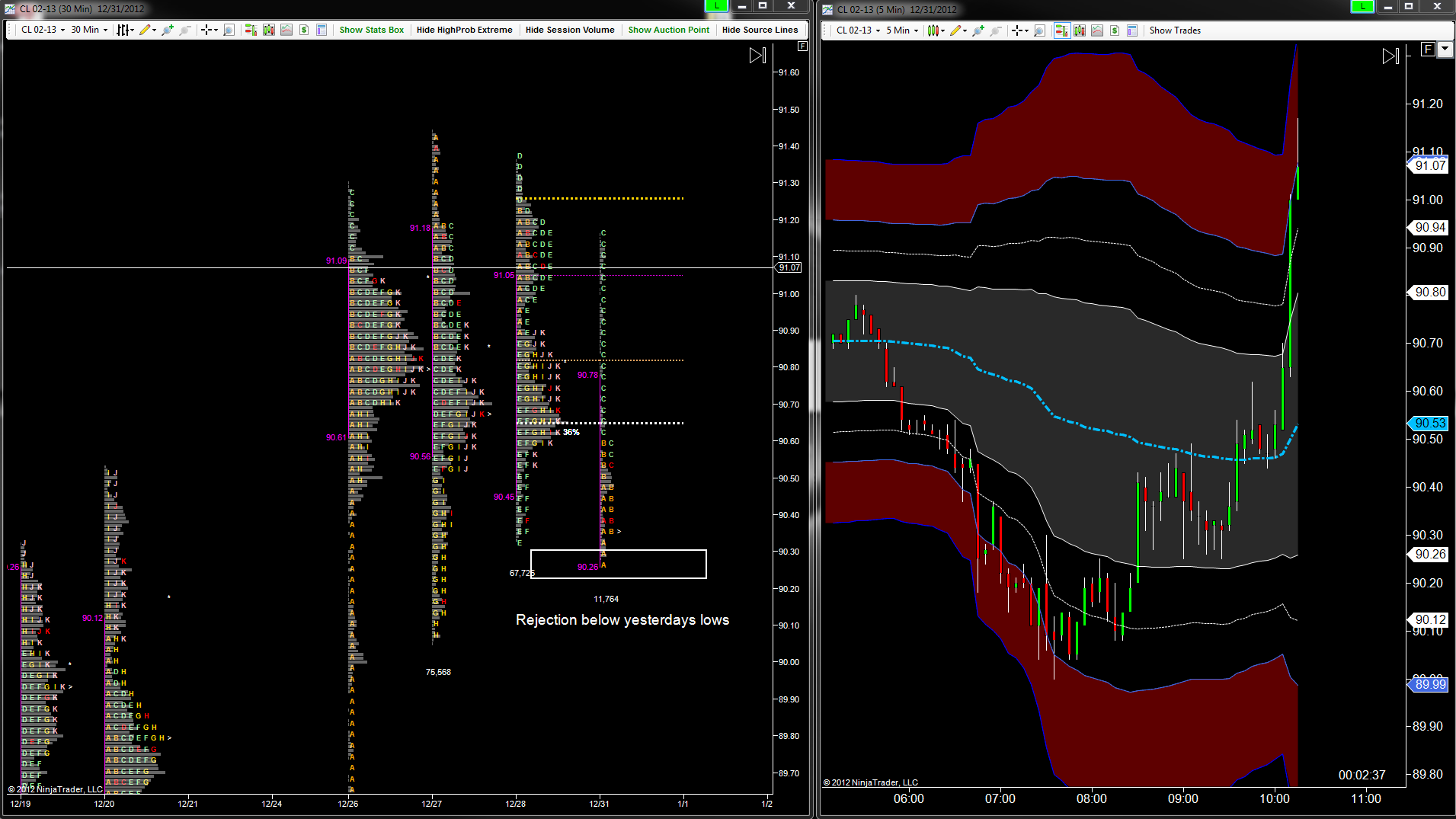Image resolution: width=1456 pixels, height=819 pixels.
Task: Click the 75,568 volume label
Action: [x=438, y=672]
